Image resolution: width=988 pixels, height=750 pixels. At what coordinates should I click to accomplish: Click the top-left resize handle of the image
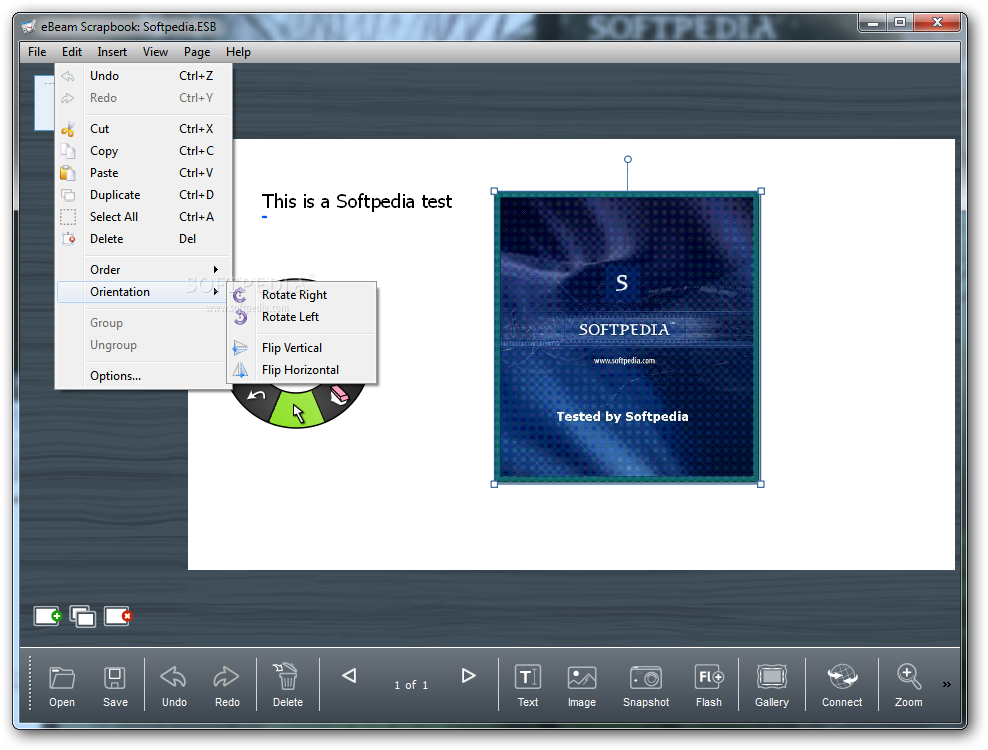coord(494,191)
